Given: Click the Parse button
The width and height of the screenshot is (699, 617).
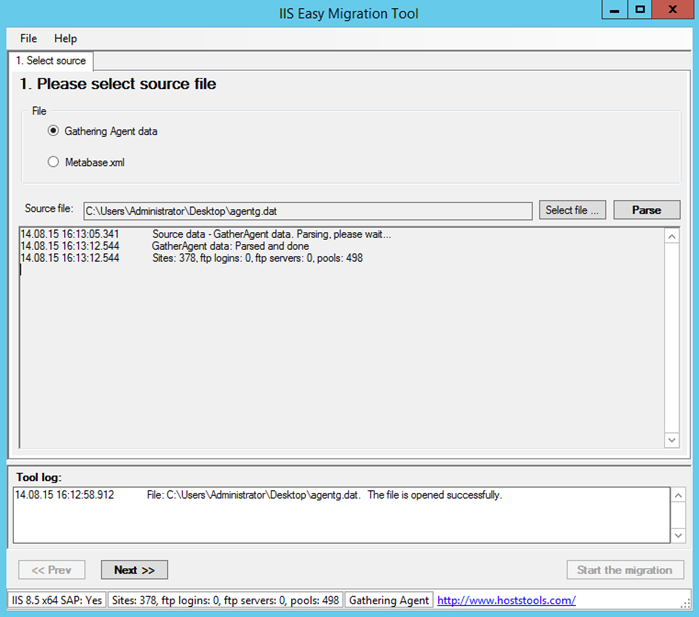Looking at the screenshot, I should 647,210.
